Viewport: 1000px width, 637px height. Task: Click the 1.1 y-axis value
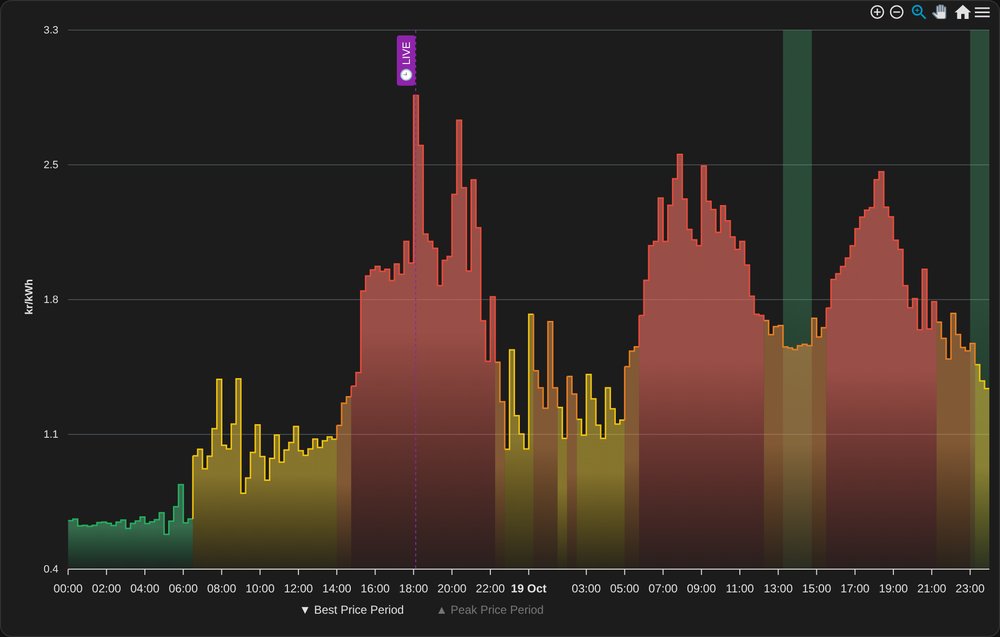tap(50, 434)
